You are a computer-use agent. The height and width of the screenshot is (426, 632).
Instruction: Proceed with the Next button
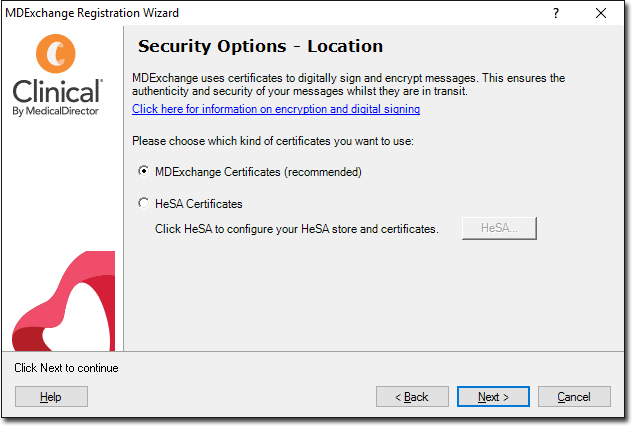pyautogui.click(x=493, y=397)
